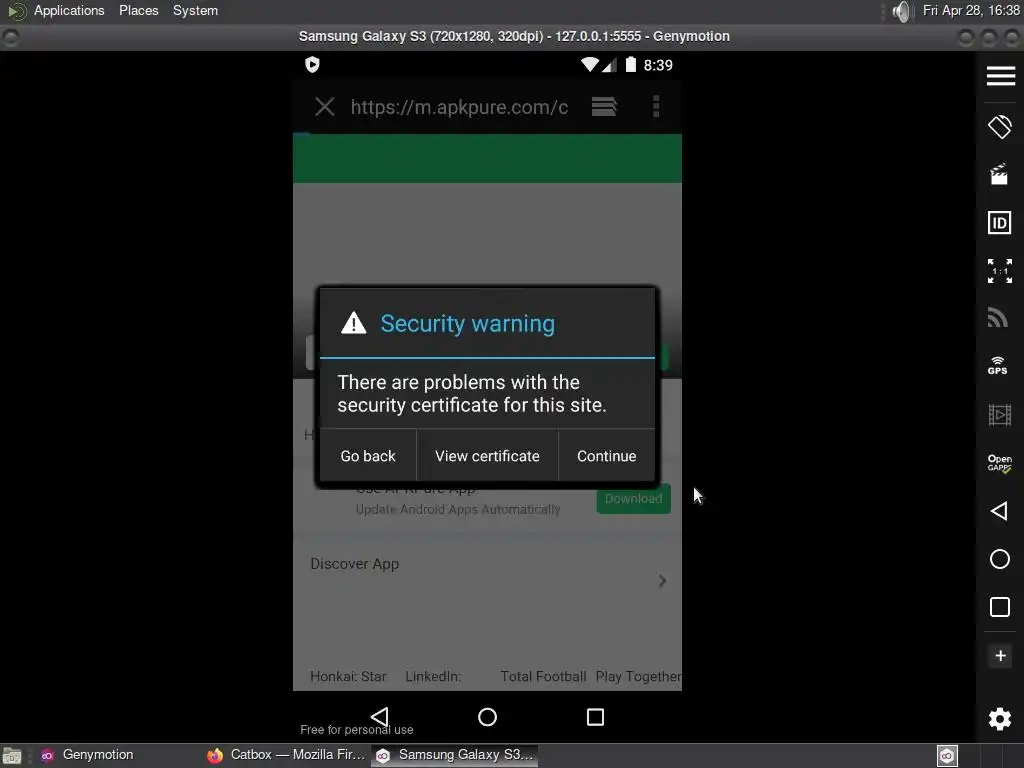Open the network signal settings icon
Screen dimensions: 1024x768
tap(998, 317)
